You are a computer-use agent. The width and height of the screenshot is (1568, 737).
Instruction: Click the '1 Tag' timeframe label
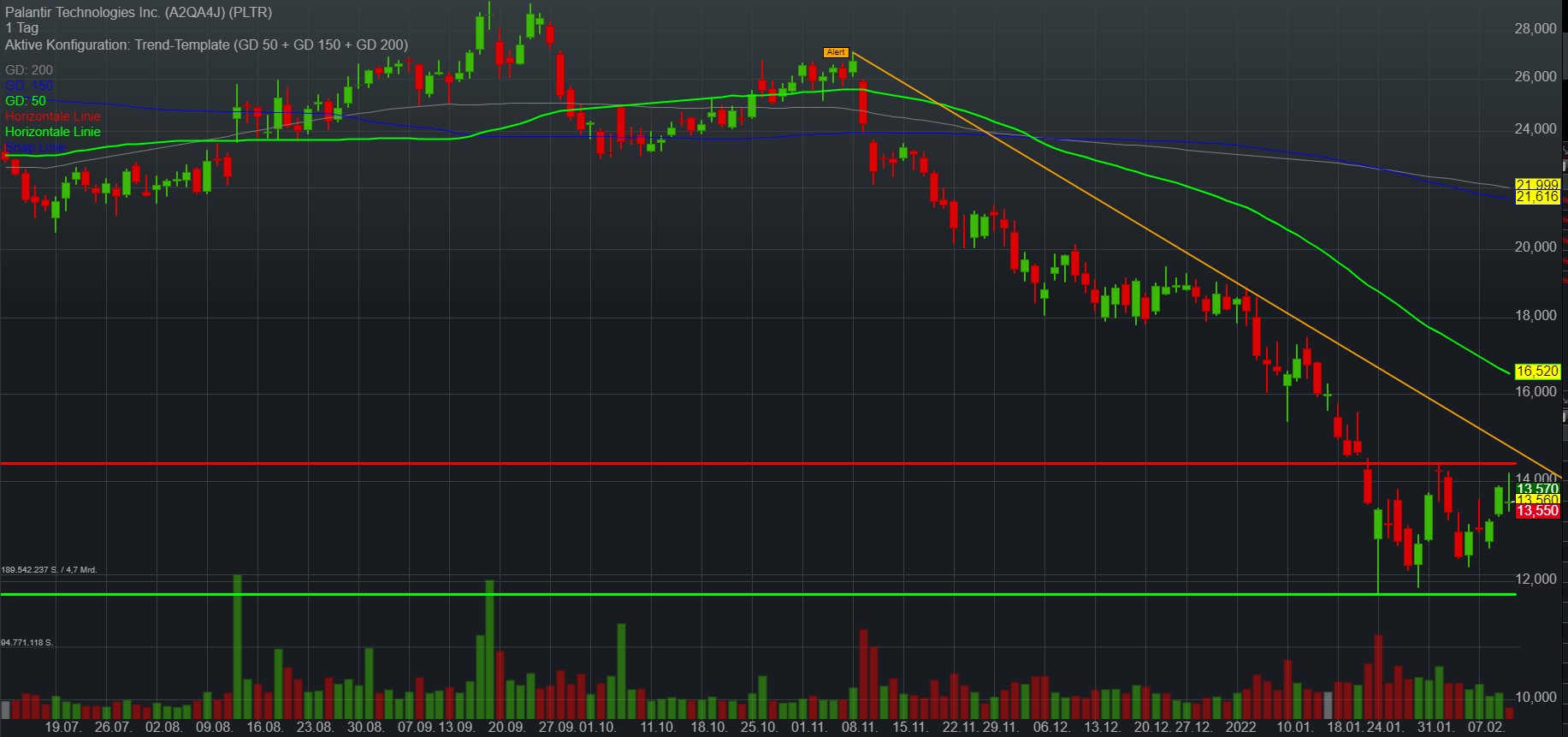click(x=21, y=28)
